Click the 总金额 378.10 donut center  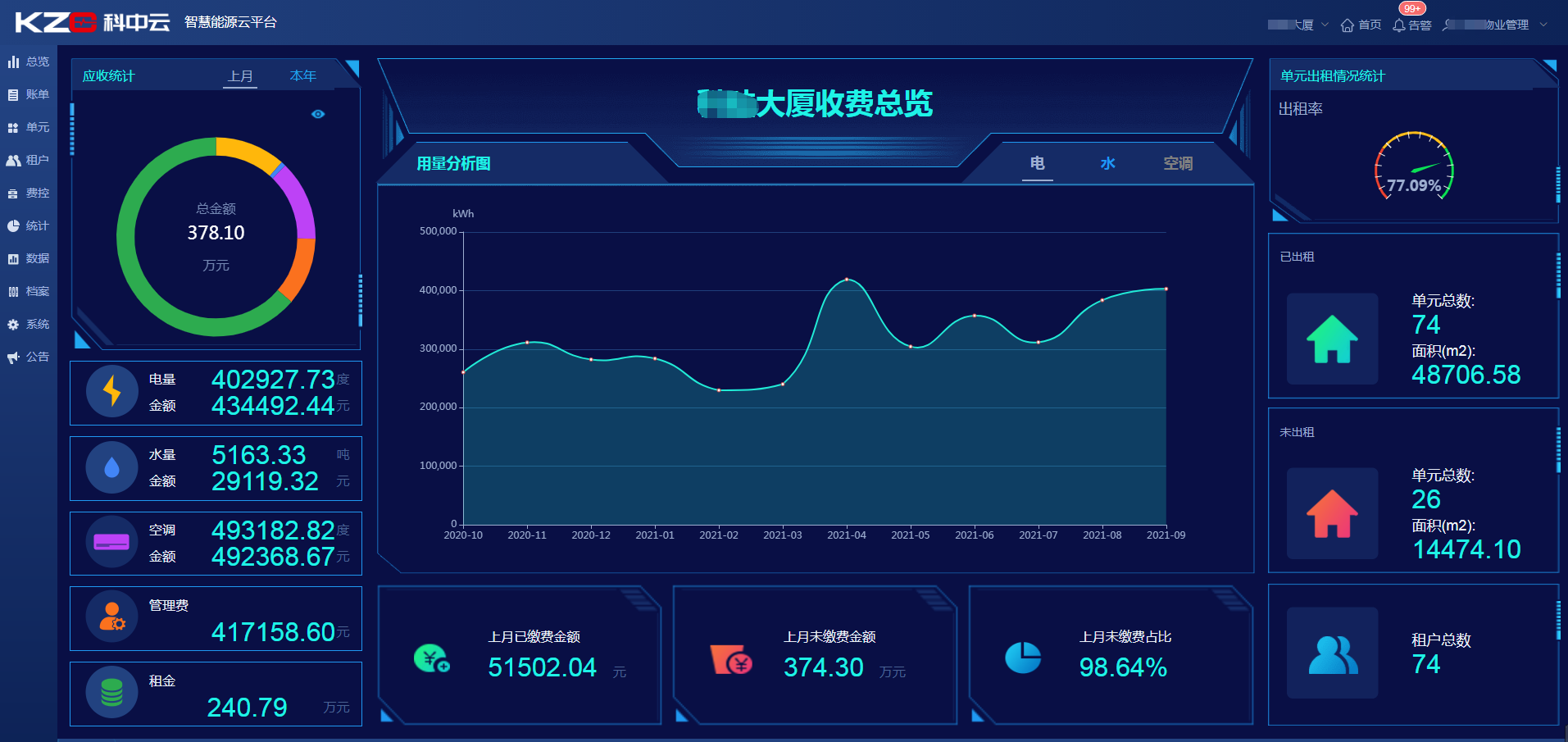216,233
